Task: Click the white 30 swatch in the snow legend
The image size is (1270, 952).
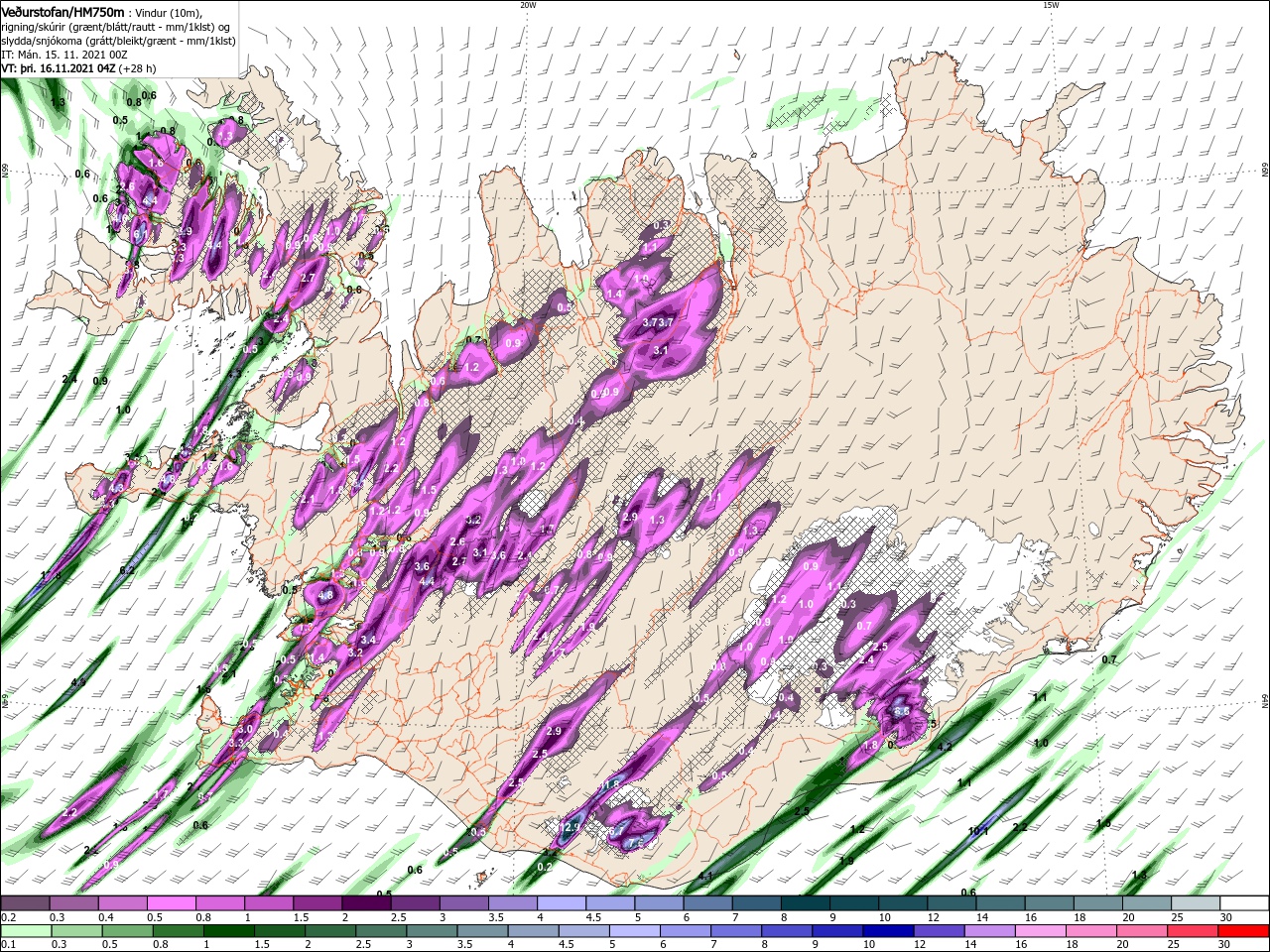Action: (1244, 903)
